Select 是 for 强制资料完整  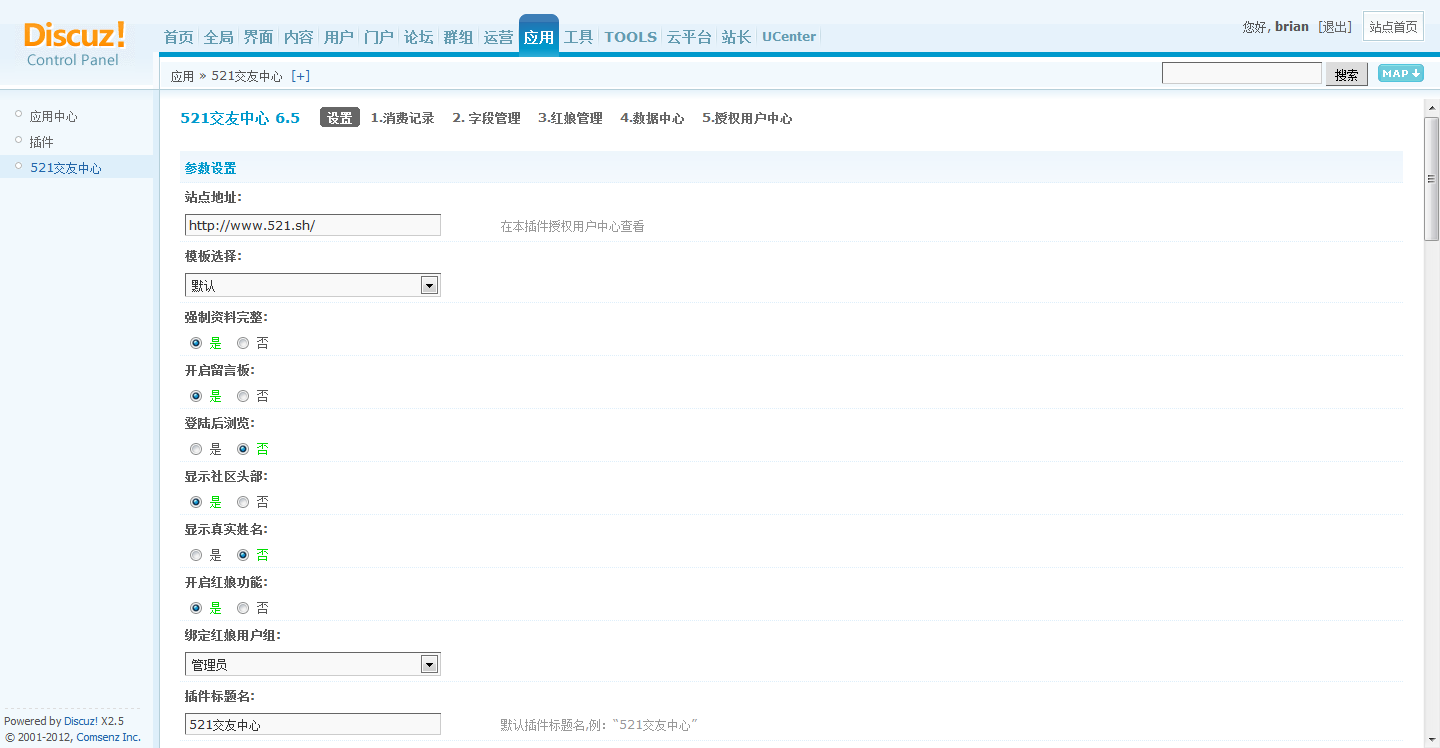point(196,343)
